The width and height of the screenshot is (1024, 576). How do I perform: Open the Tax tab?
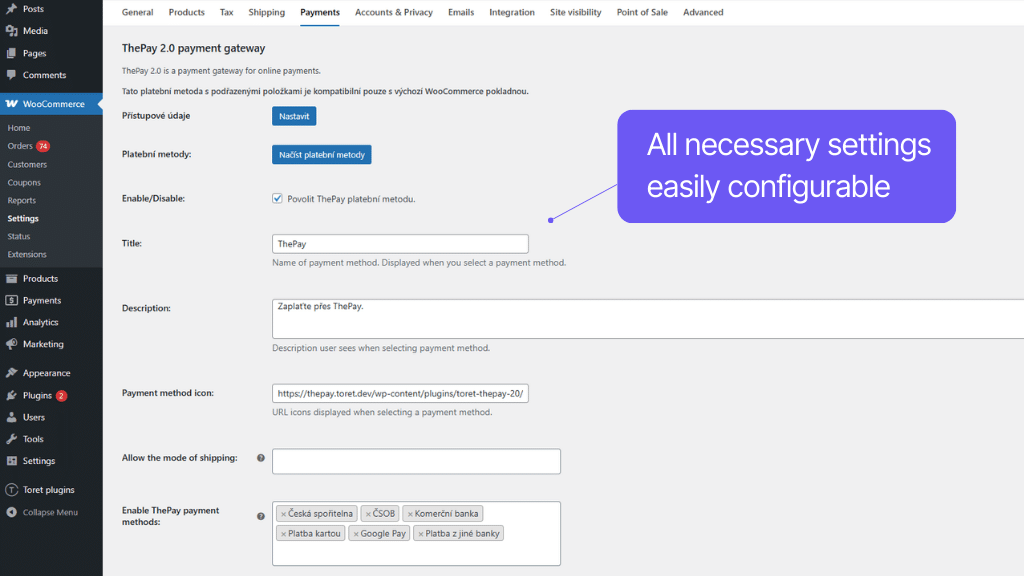[x=227, y=12]
